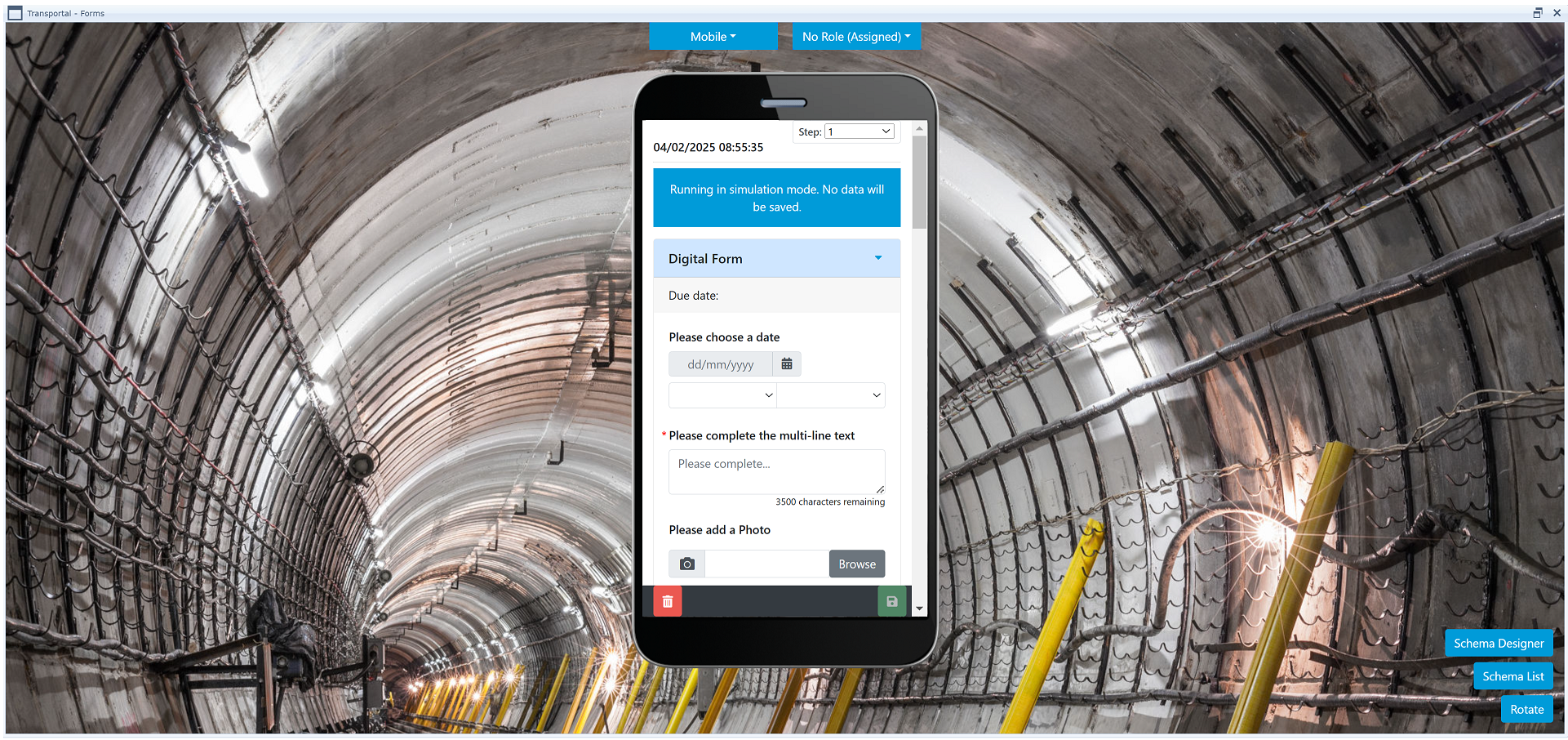Open the calendar date picker icon
This screenshot has width=1568, height=740.
click(787, 364)
